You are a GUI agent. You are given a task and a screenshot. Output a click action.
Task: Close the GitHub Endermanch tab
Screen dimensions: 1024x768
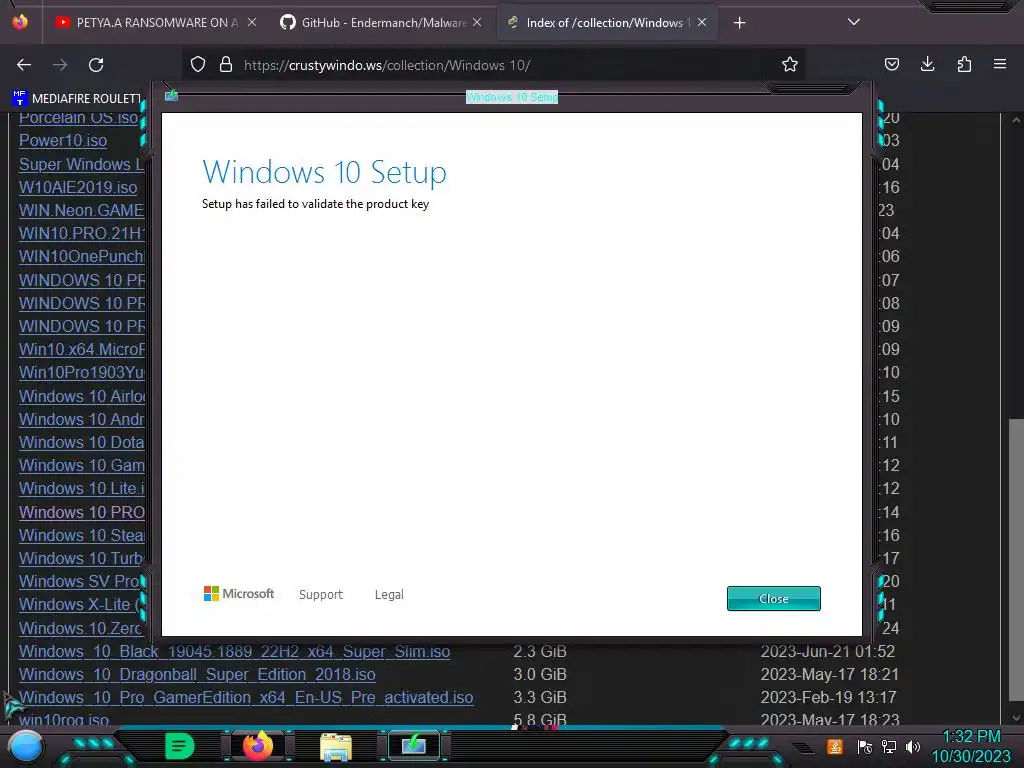pyautogui.click(x=477, y=22)
